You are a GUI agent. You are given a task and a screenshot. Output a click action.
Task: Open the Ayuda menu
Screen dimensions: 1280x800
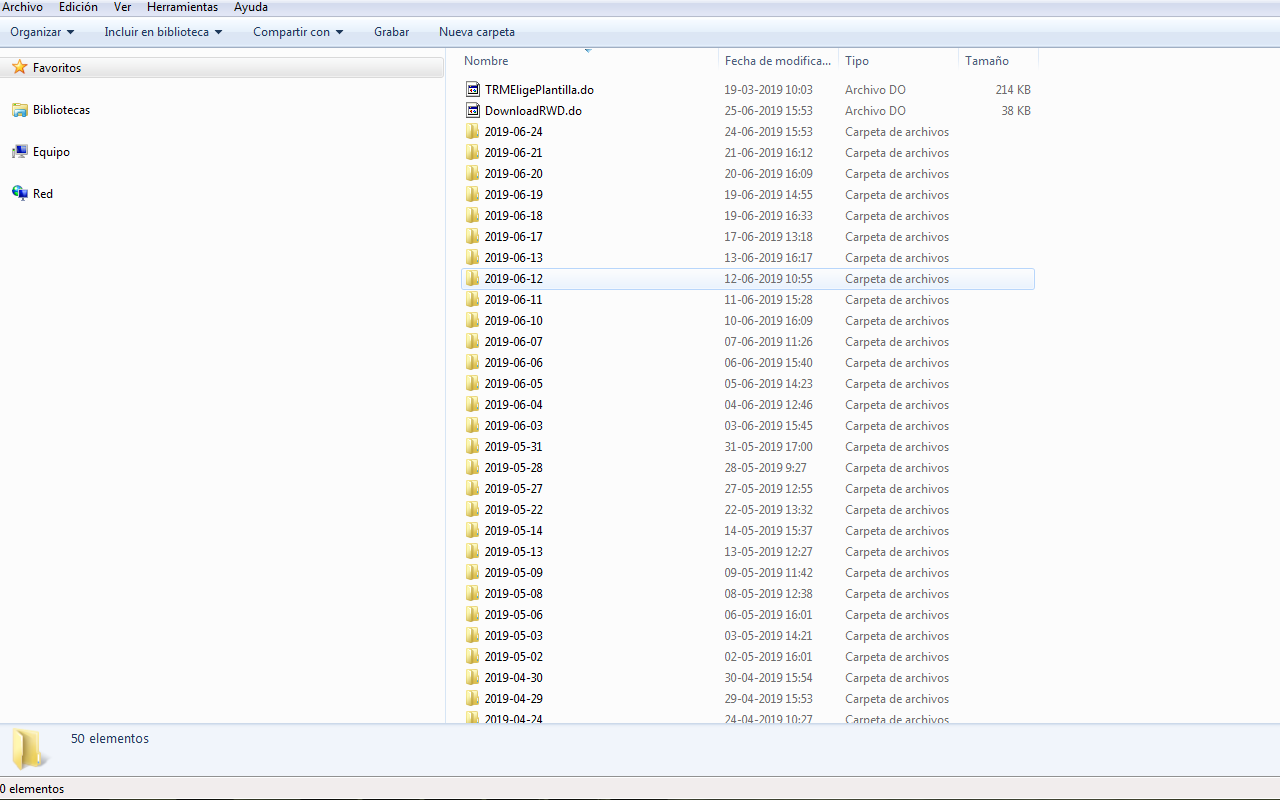click(251, 7)
